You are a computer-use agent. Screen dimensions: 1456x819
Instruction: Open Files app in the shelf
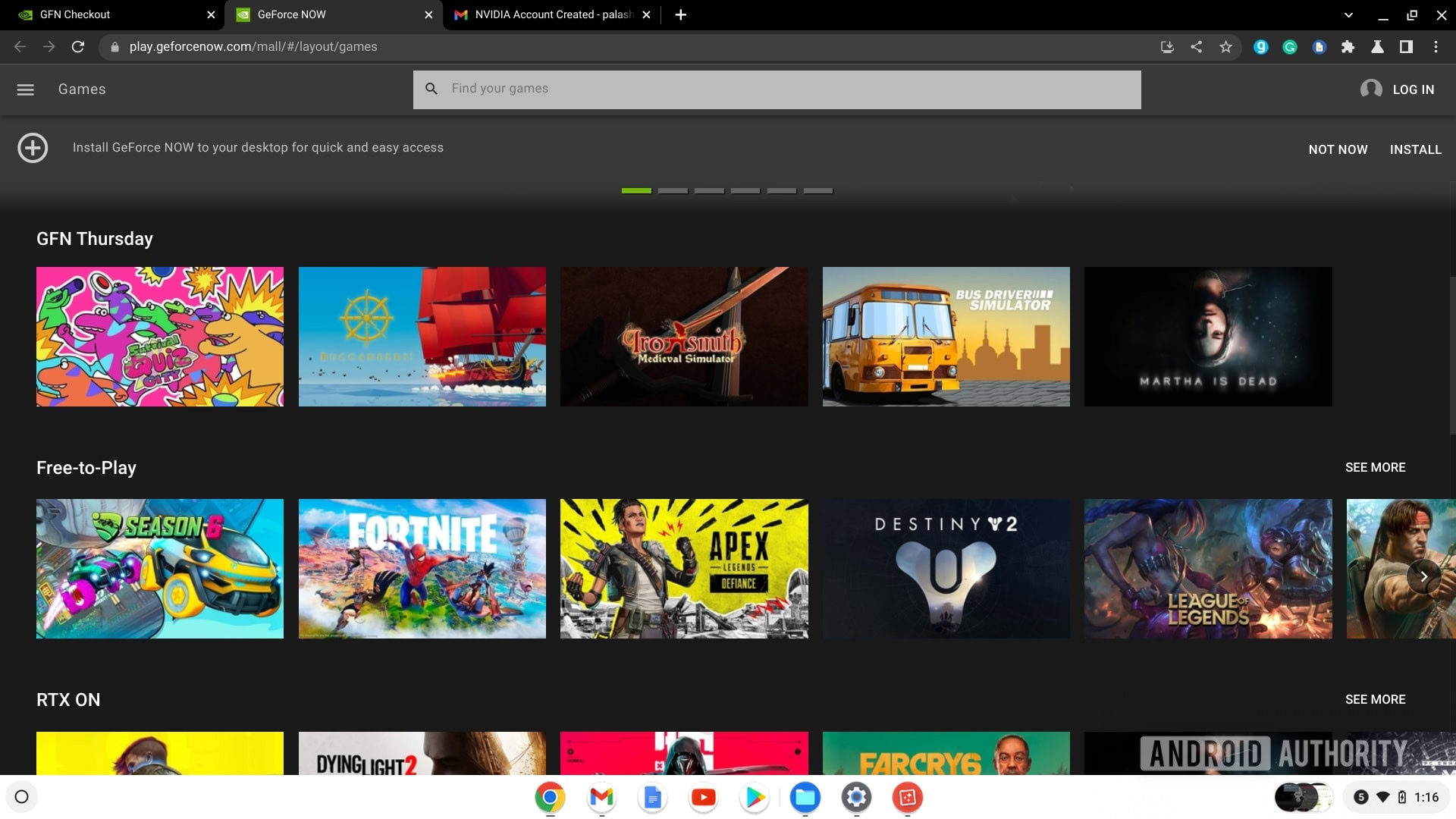click(805, 797)
